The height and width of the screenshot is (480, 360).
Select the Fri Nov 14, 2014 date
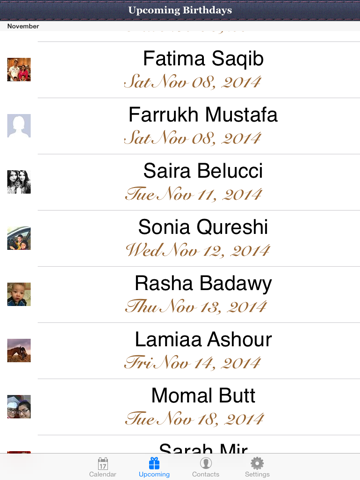(192, 363)
